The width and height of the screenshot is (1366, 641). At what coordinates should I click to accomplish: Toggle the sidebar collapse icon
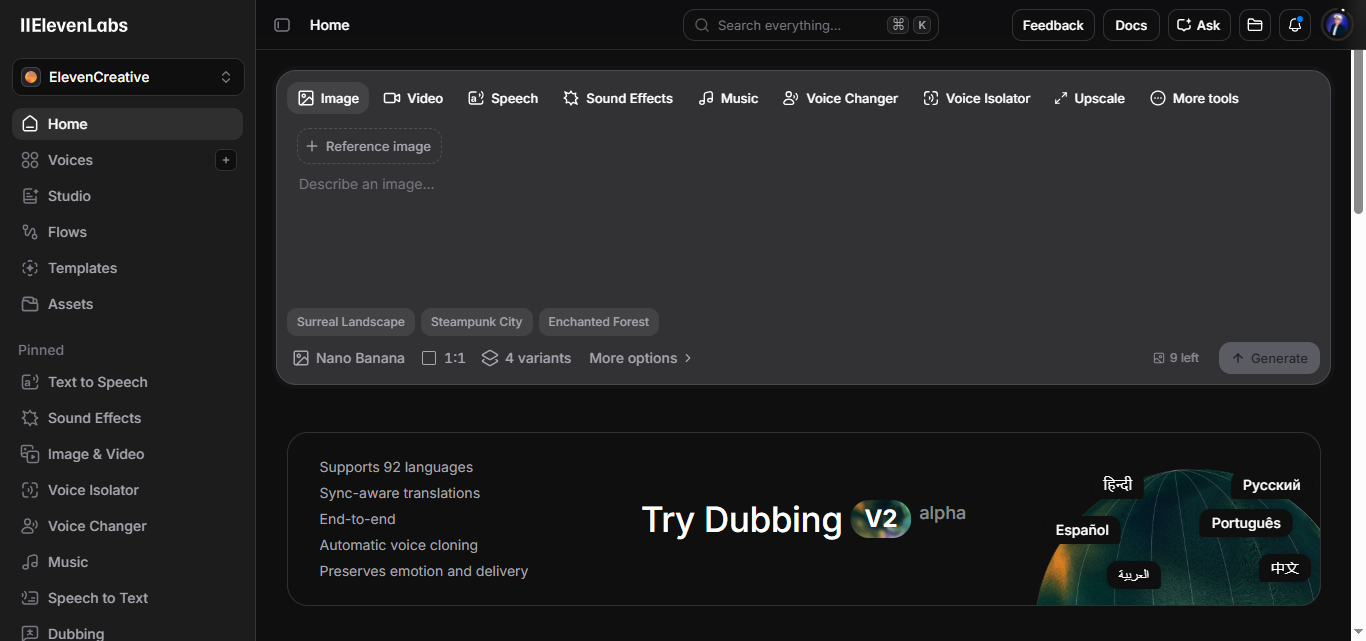tap(282, 25)
